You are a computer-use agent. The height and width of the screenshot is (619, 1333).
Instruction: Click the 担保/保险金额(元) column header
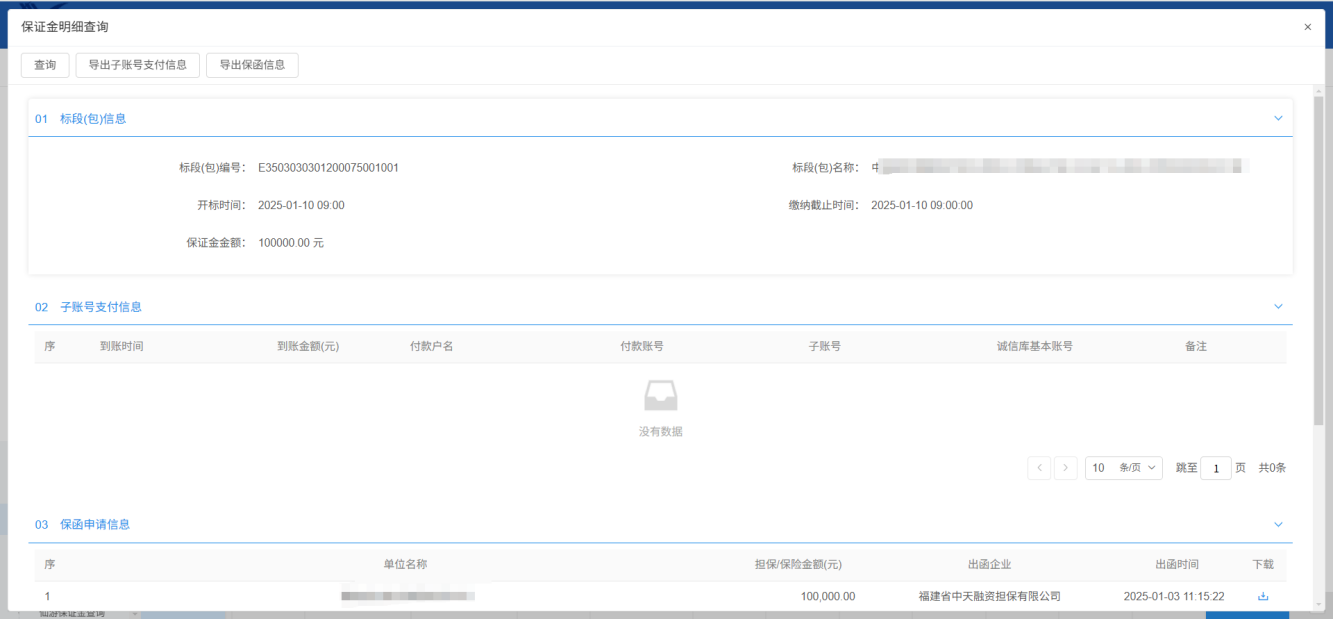(x=797, y=564)
